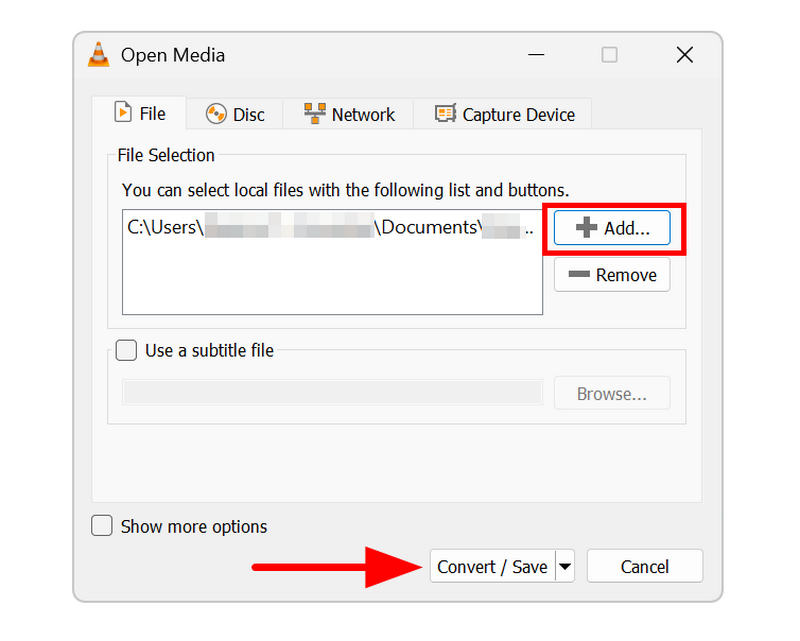The width and height of the screenshot is (800, 641).
Task: Click the VLC cone icon in title bar
Action: (x=98, y=55)
